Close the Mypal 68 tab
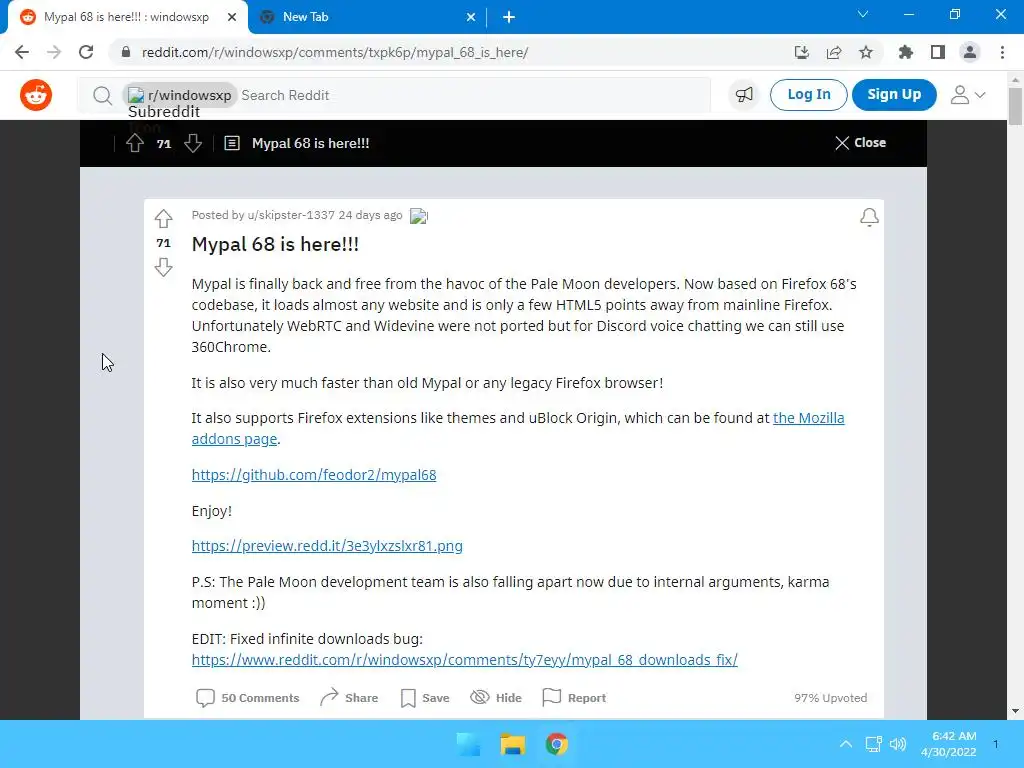This screenshot has width=1024, height=768. click(232, 17)
